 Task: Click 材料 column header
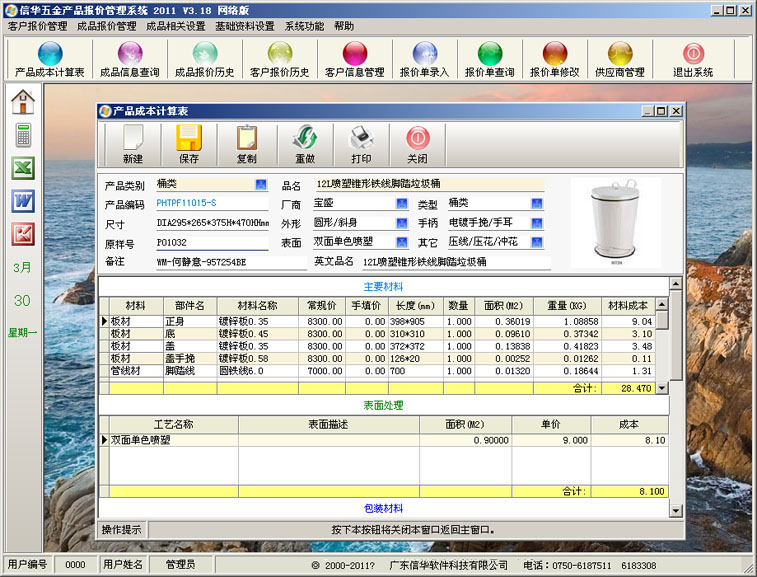(136, 306)
